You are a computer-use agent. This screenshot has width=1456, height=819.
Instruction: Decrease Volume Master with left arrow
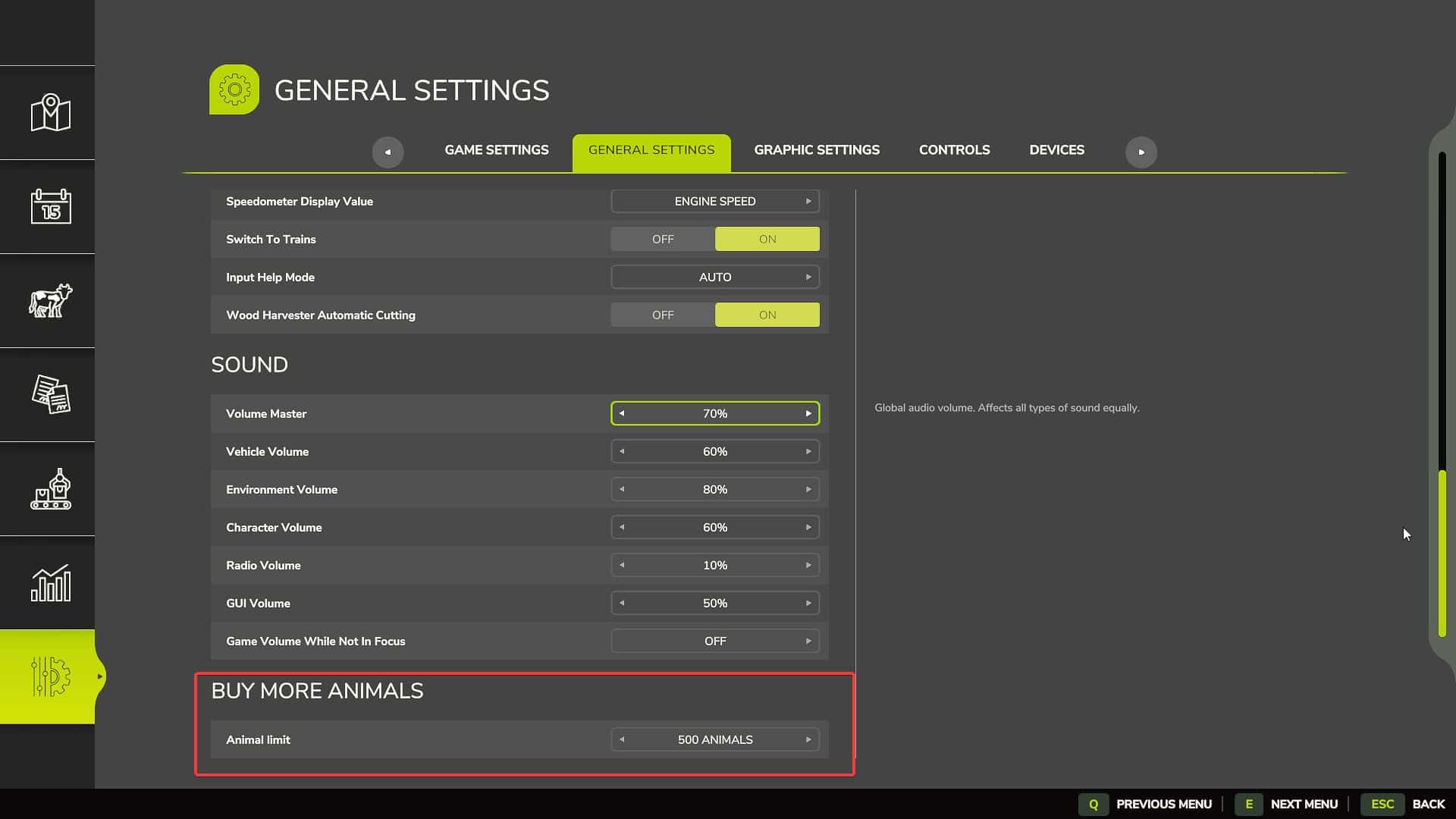click(622, 413)
